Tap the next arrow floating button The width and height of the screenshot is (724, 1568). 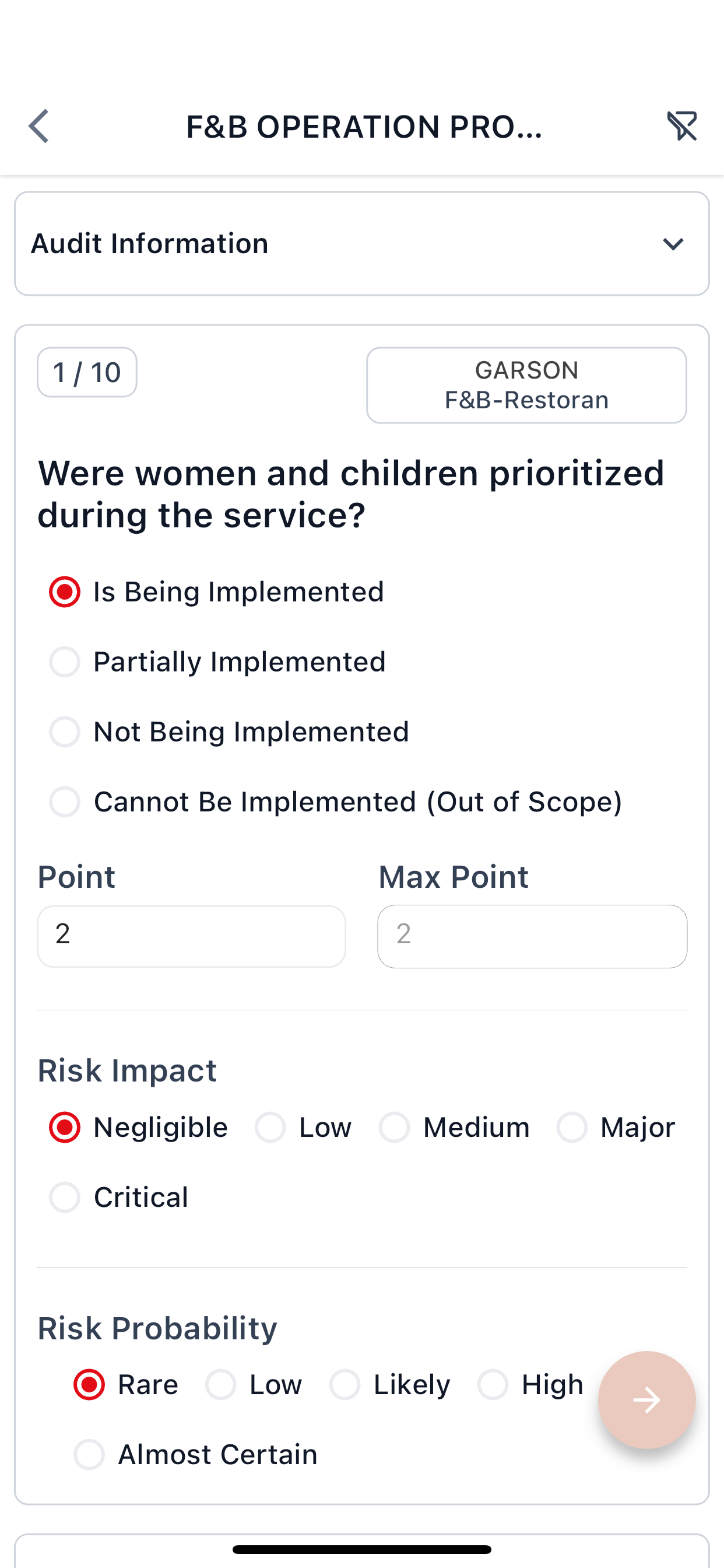coord(646,1400)
